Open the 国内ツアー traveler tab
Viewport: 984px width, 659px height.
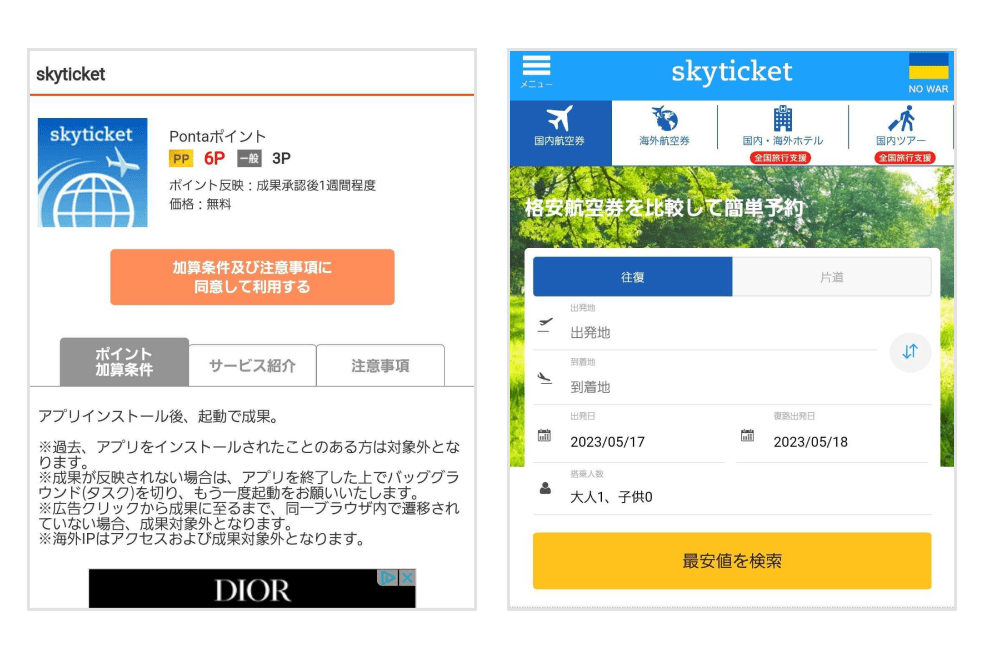[x=901, y=127]
